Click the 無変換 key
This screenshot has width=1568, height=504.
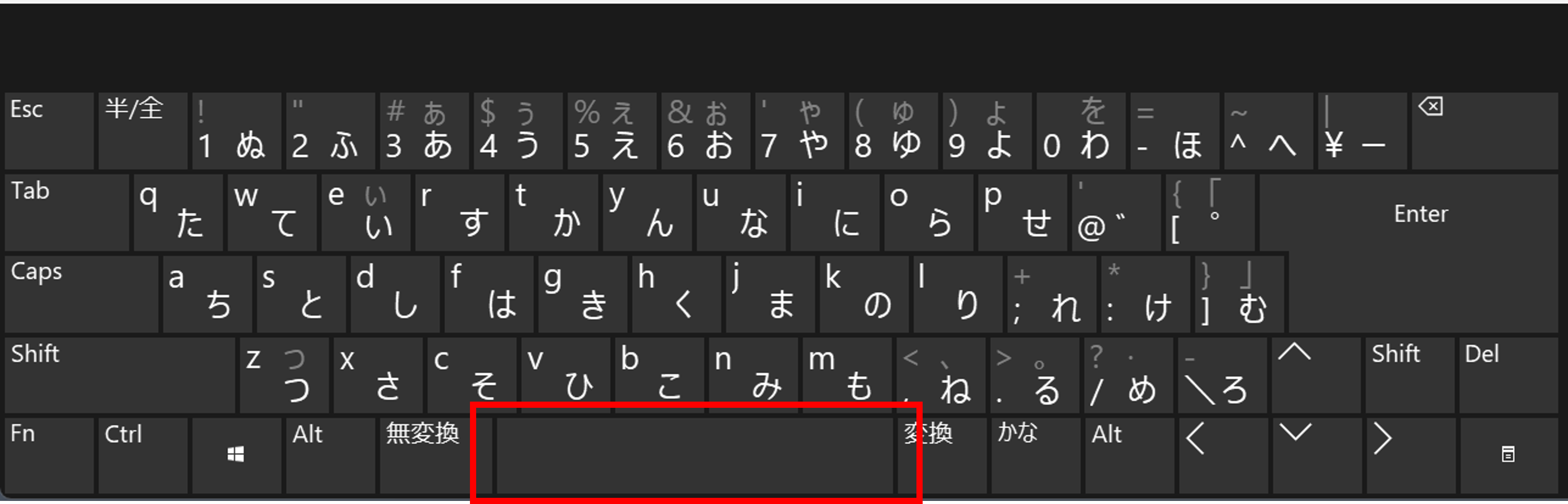424,456
